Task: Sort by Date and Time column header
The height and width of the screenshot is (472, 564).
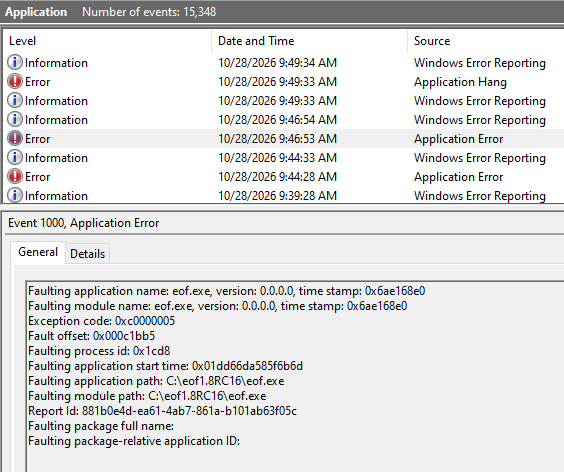Action: coord(256,41)
